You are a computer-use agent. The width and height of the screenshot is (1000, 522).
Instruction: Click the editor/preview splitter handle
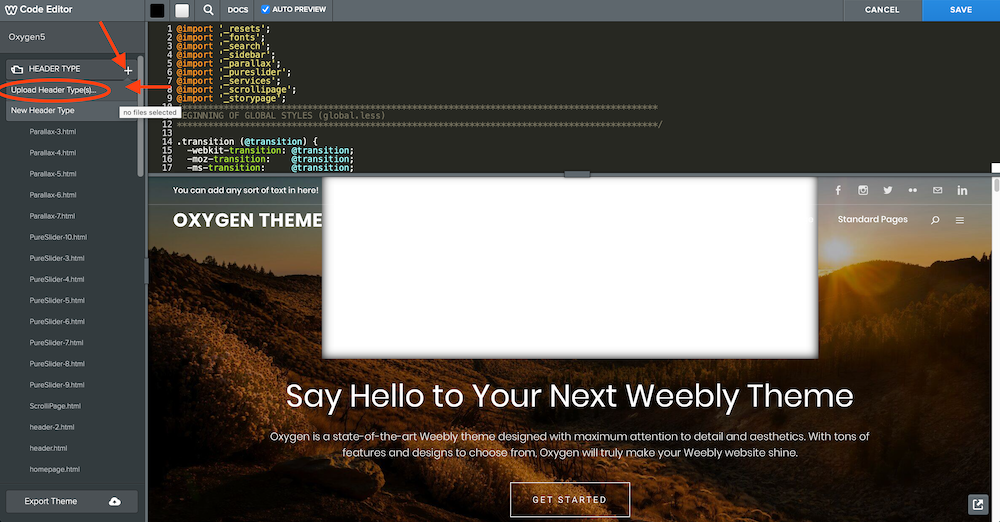[x=577, y=174]
